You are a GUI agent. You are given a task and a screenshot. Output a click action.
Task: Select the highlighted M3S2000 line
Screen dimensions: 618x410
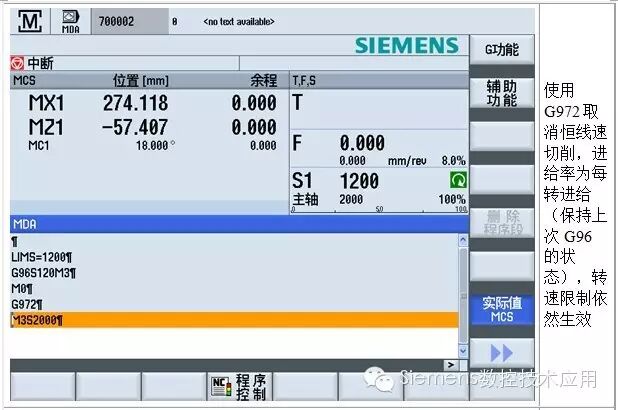[235, 320]
